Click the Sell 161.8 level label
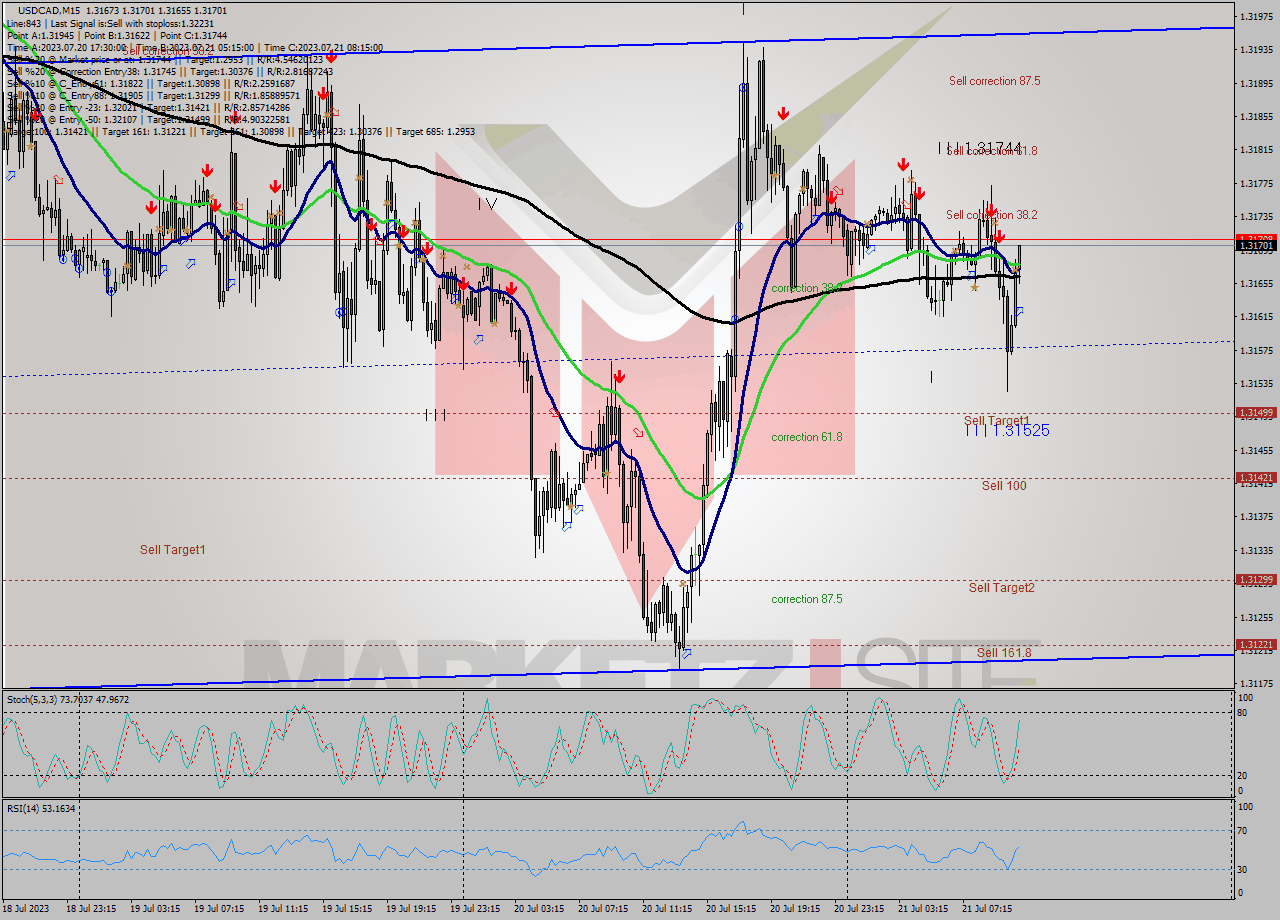Image resolution: width=1280 pixels, height=920 pixels. (x=1004, y=651)
